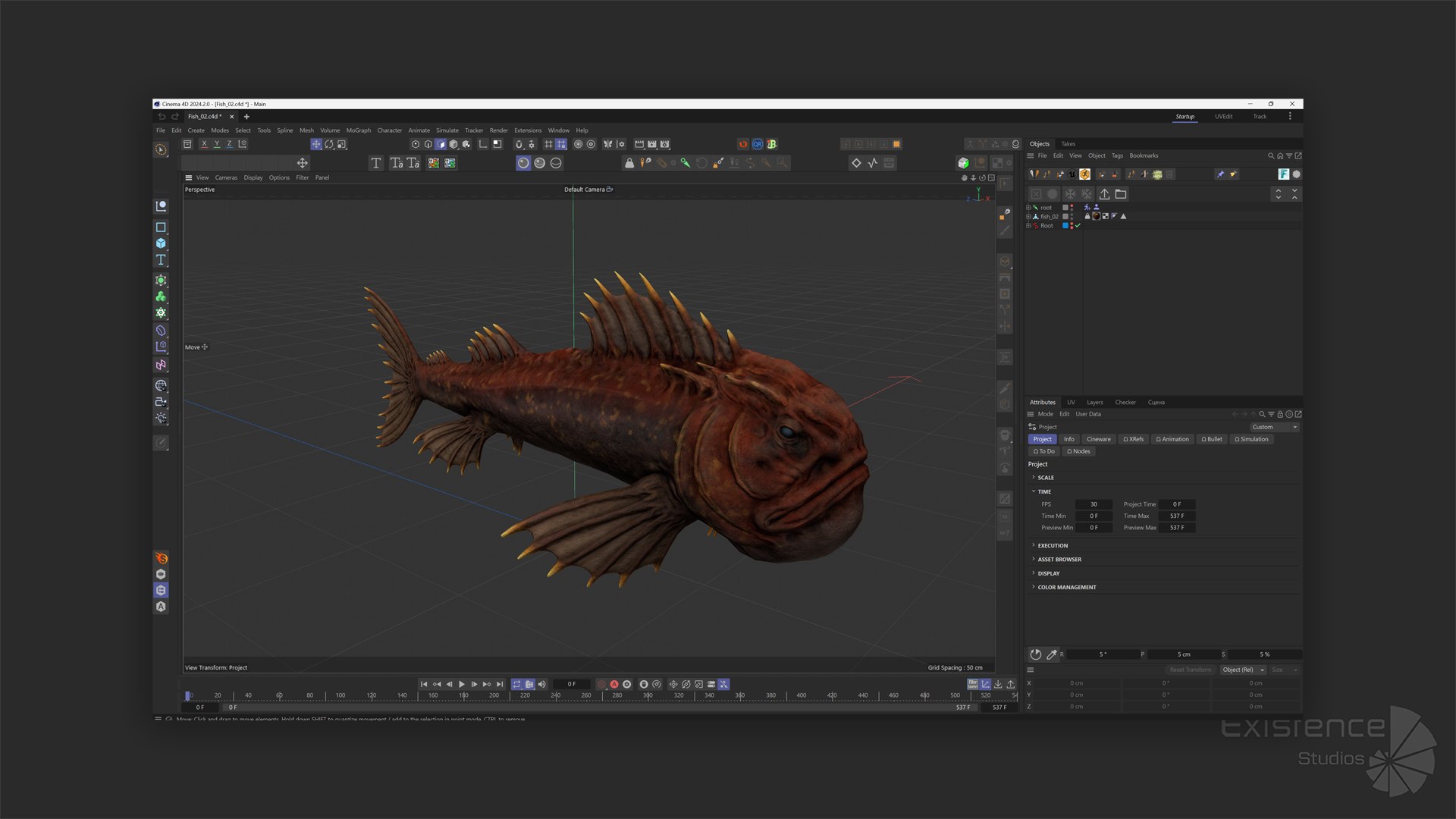
Task: Open viewport Cameras menu
Action: pyautogui.click(x=226, y=178)
